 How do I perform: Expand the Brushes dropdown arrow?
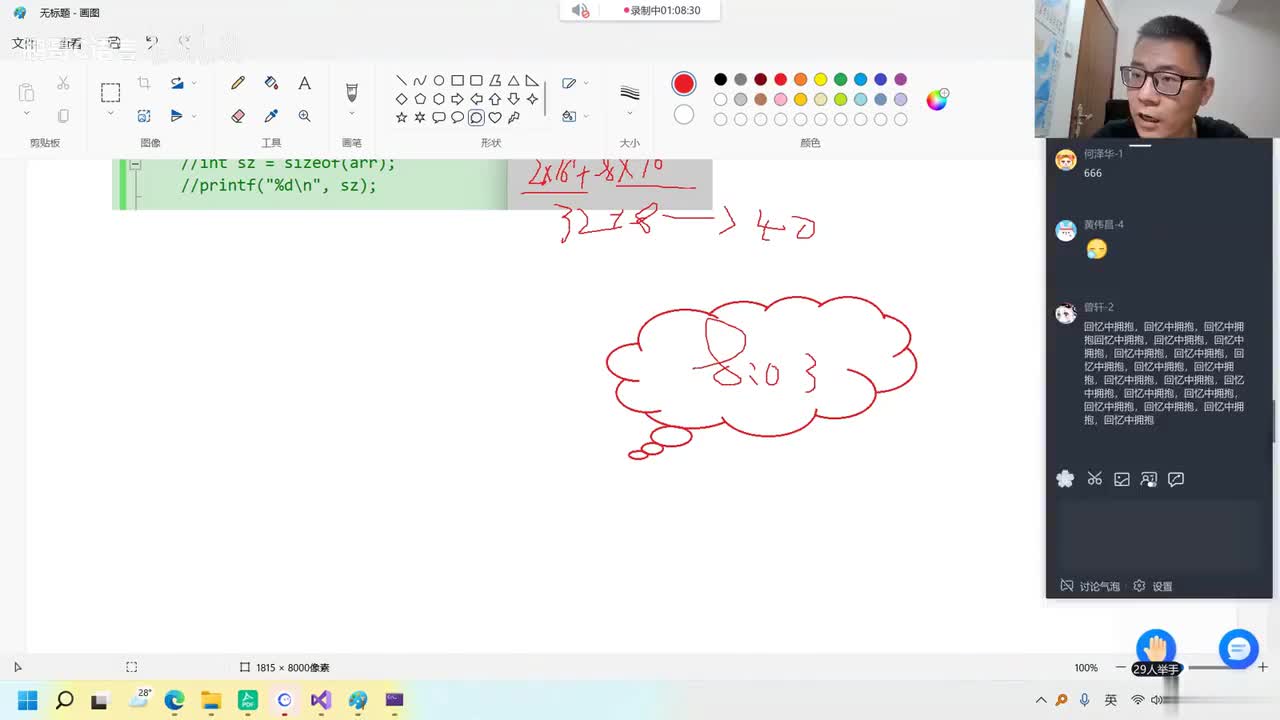click(351, 114)
